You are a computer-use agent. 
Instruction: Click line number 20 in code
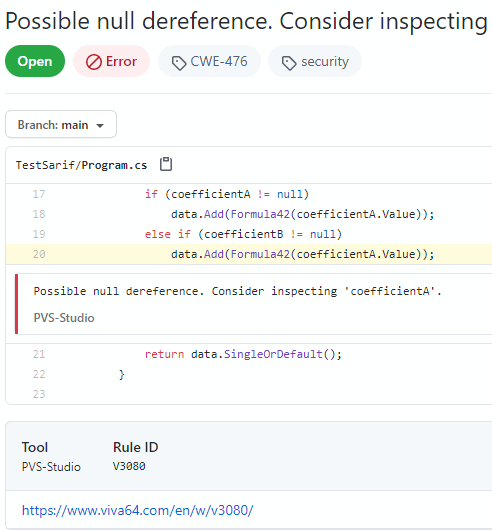coord(39,254)
